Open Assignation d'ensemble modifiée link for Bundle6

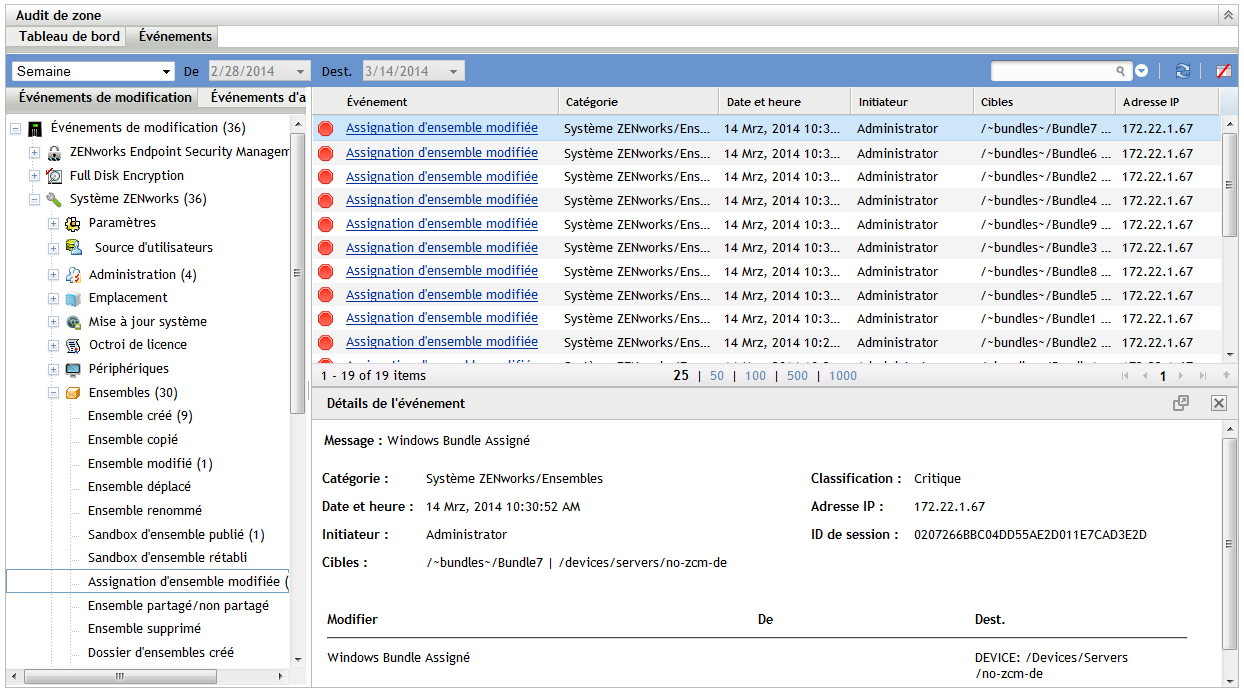pos(442,153)
